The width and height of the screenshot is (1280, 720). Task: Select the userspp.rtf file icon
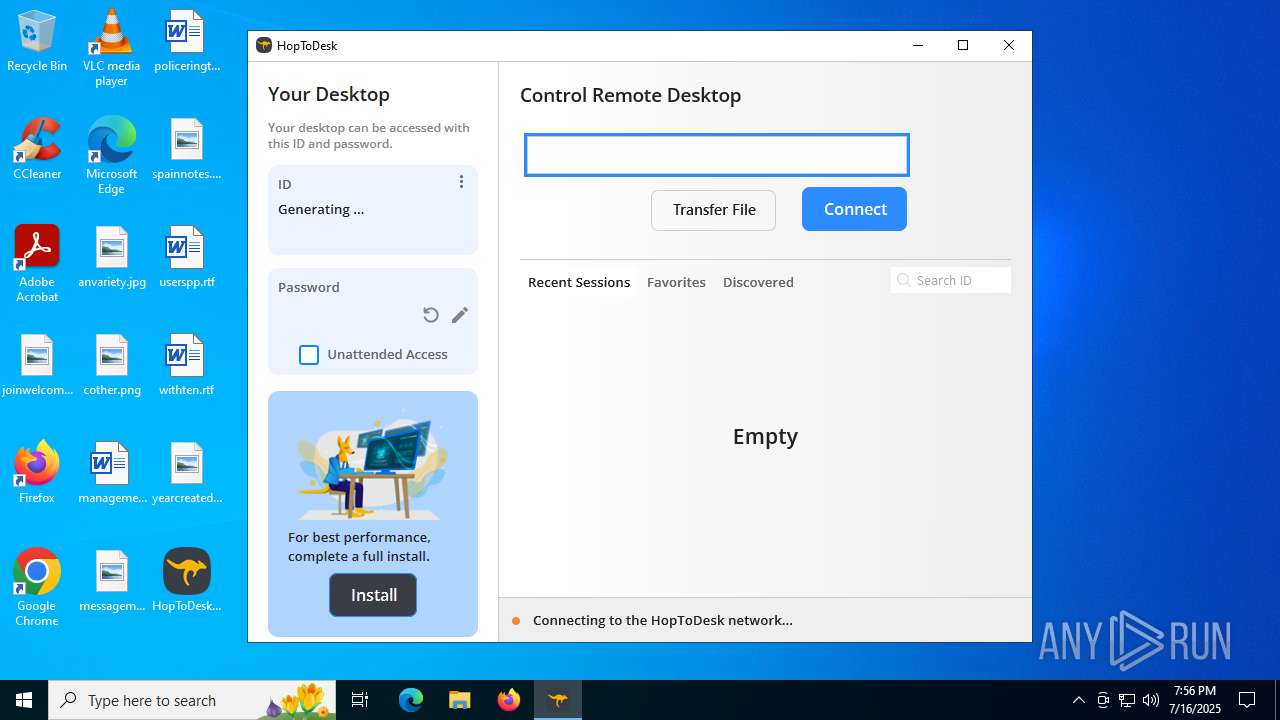click(x=187, y=258)
